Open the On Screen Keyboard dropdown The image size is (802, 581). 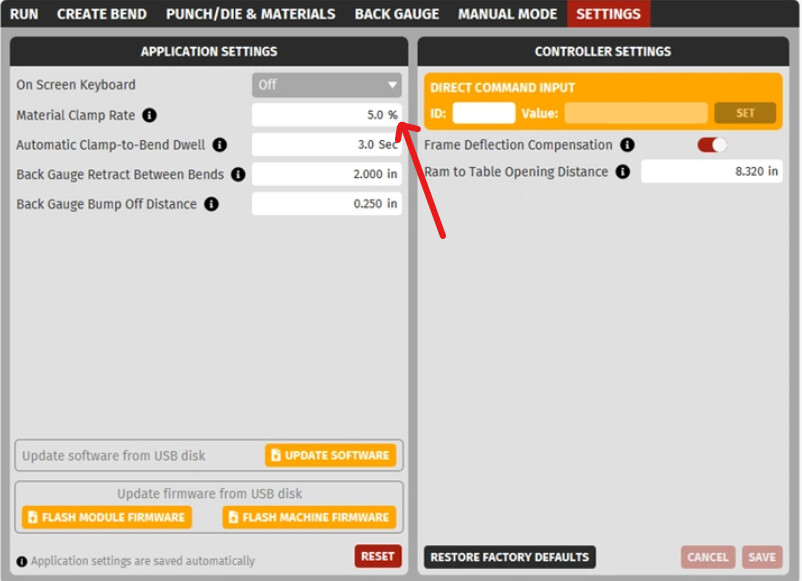(326, 85)
